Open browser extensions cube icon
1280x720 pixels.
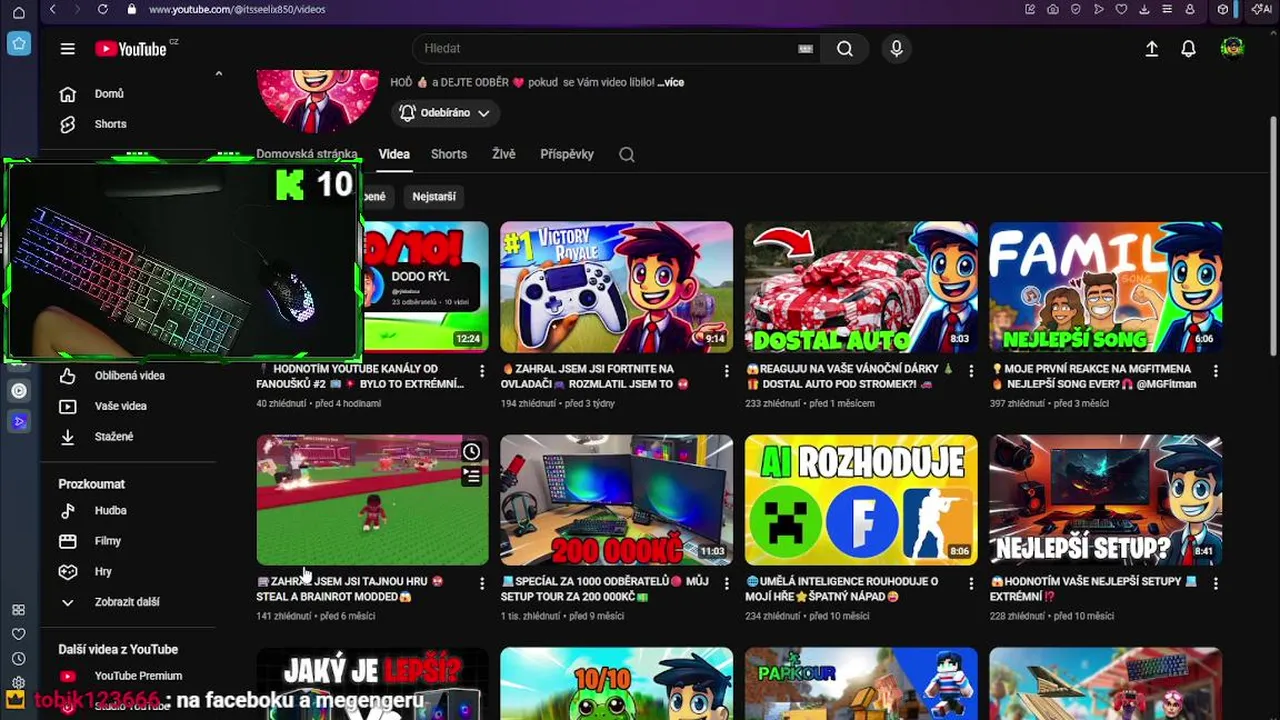click(1222, 9)
